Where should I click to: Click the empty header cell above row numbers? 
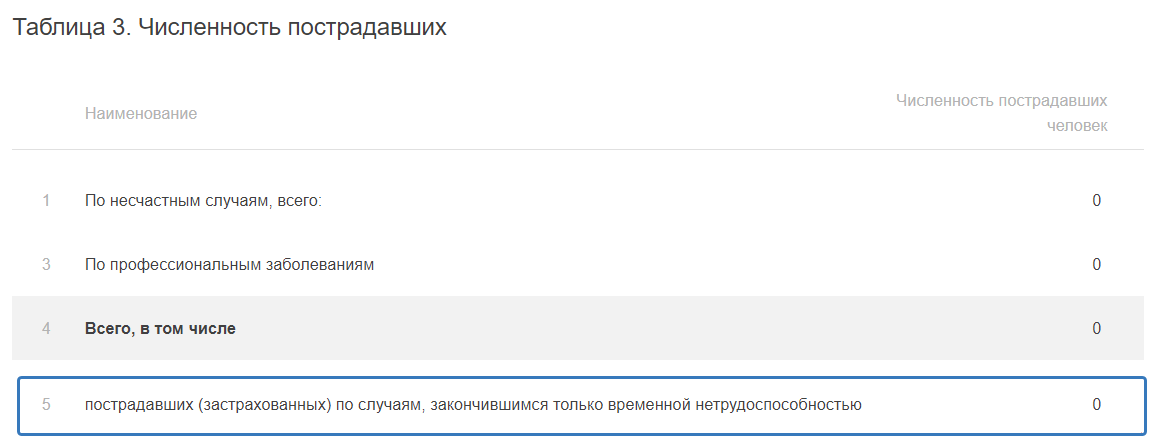point(46,113)
